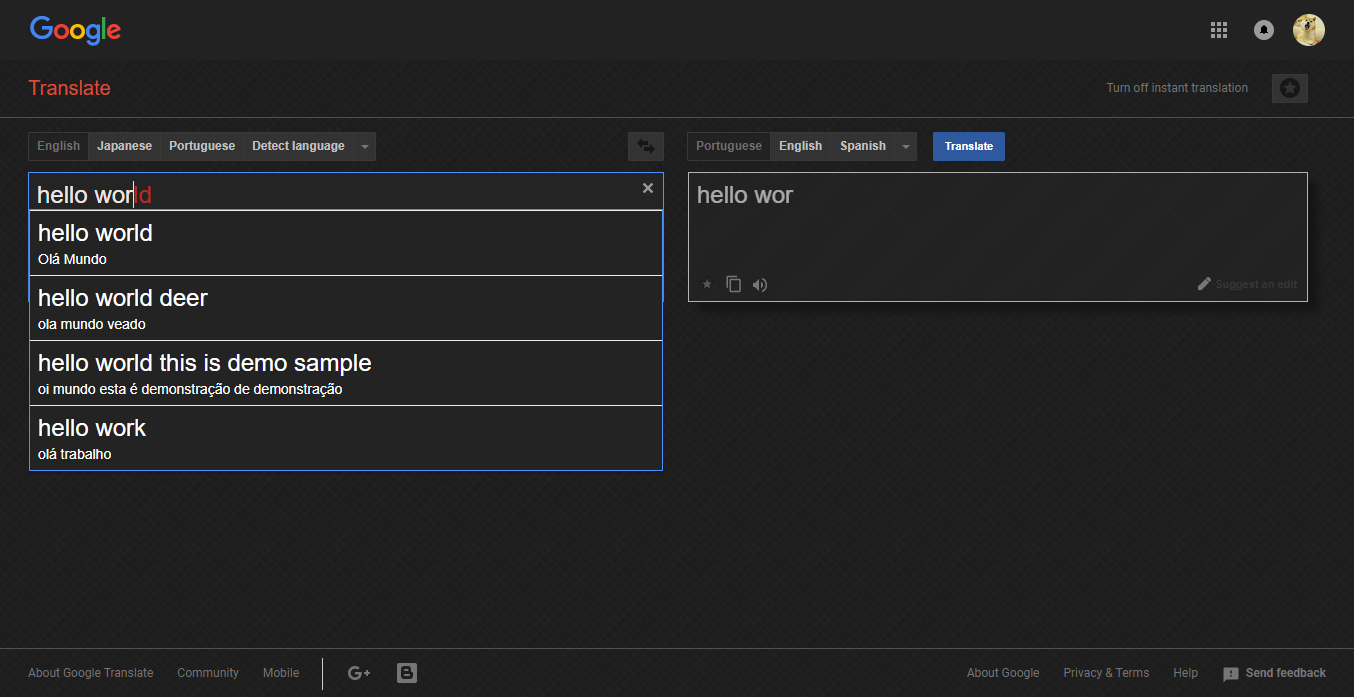The image size is (1354, 697).
Task: Pick 'hello world this is demo sample' suggestion
Action: click(x=346, y=373)
